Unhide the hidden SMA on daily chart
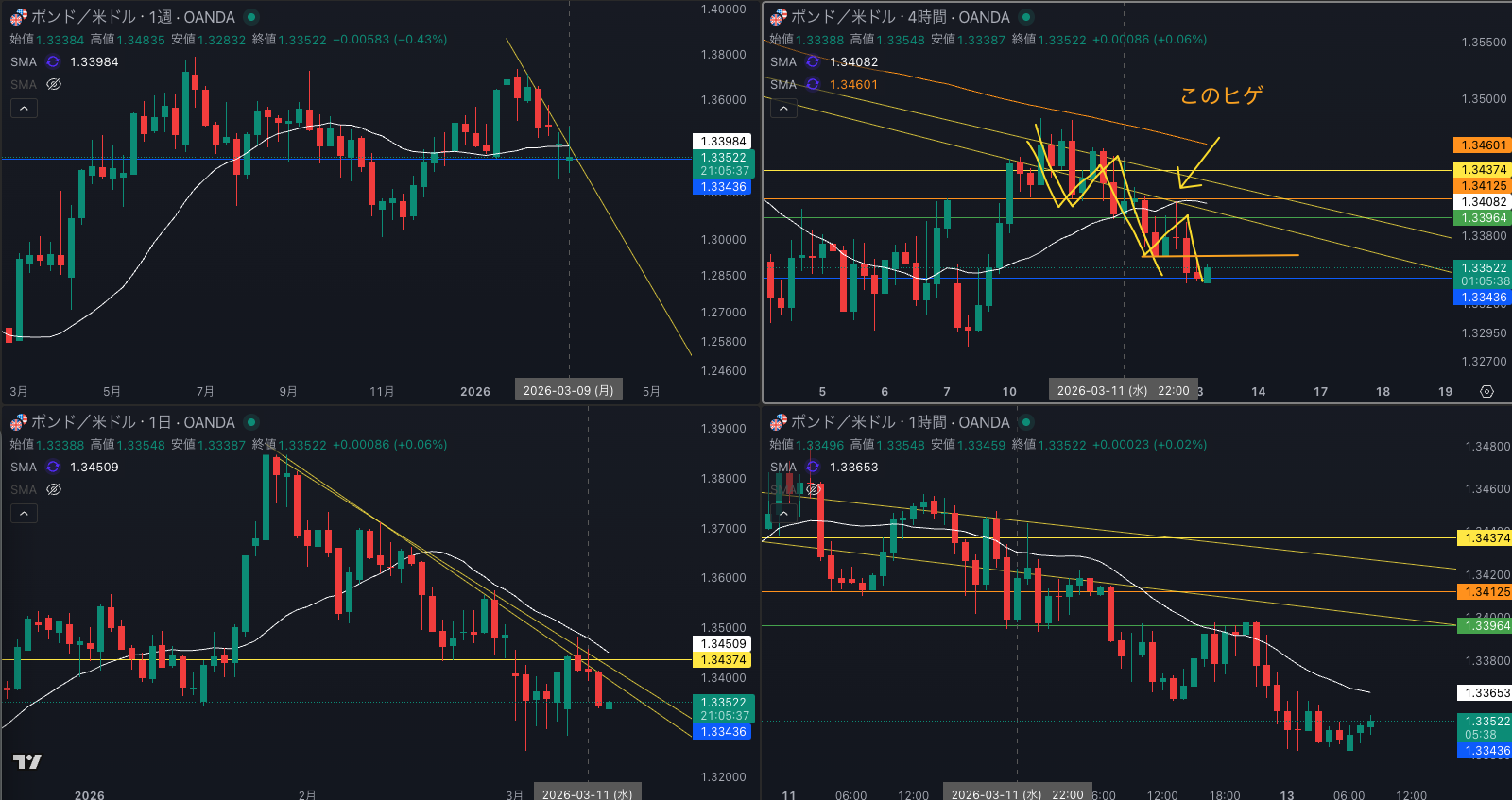Screen dimensions: 1512x800 pos(54,489)
